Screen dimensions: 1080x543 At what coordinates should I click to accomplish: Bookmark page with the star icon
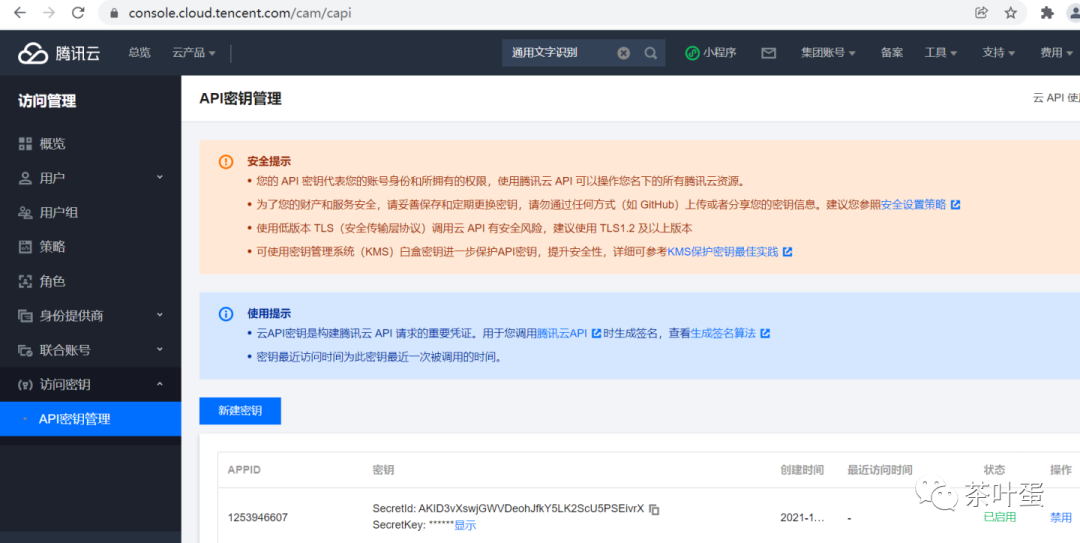tap(1010, 12)
